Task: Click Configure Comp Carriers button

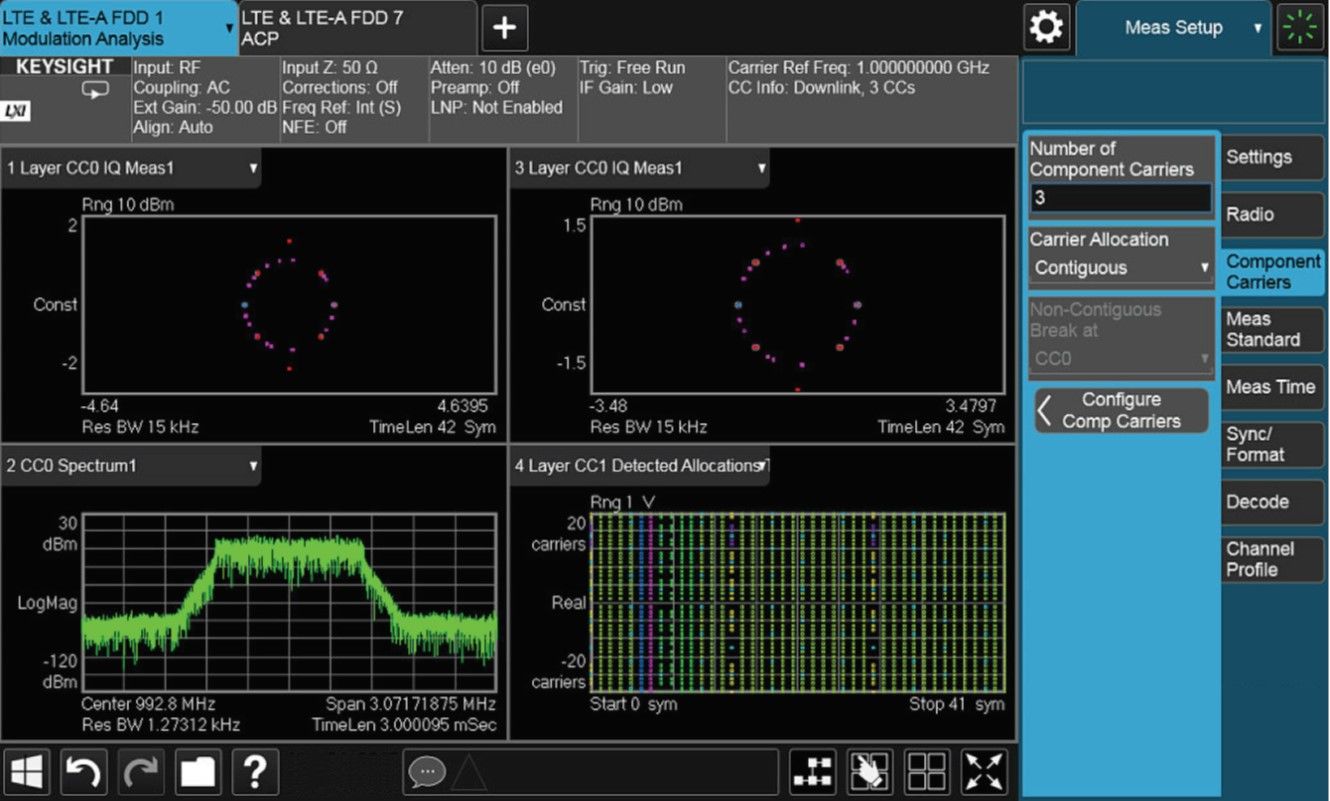Action: point(1121,410)
